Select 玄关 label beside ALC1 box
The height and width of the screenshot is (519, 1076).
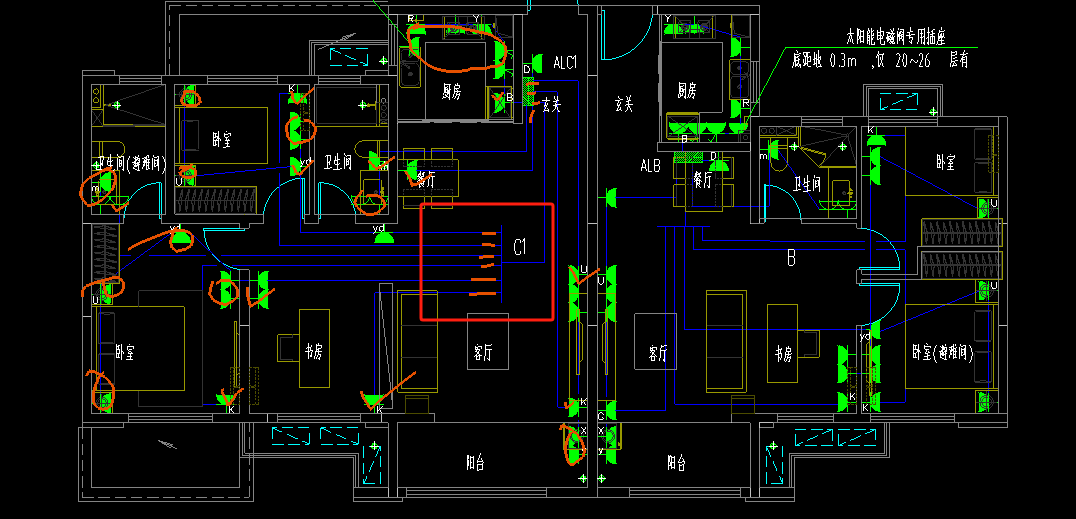(x=551, y=105)
